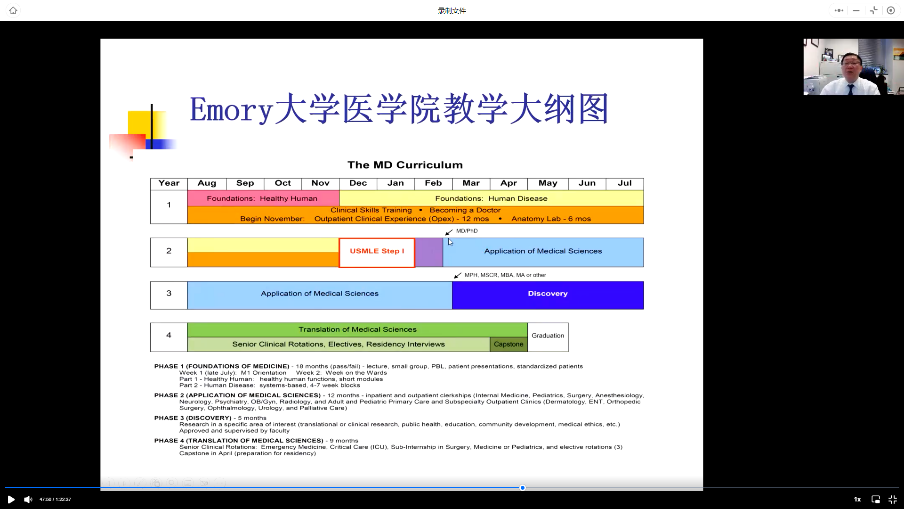Click the Graduation box in Year 4 row
This screenshot has width=904, height=509.
pos(547,336)
